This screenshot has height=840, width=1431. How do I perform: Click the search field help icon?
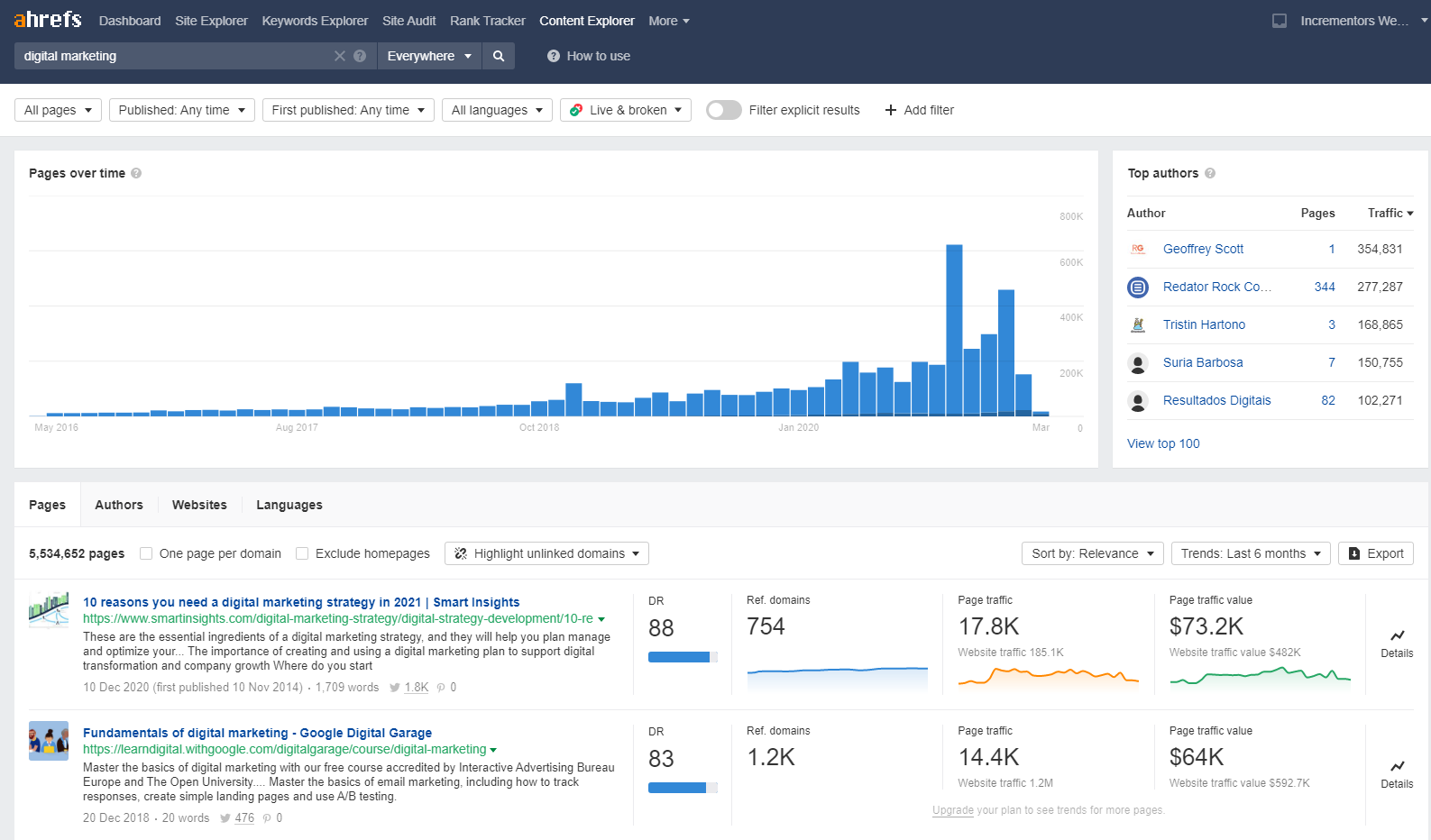click(360, 56)
